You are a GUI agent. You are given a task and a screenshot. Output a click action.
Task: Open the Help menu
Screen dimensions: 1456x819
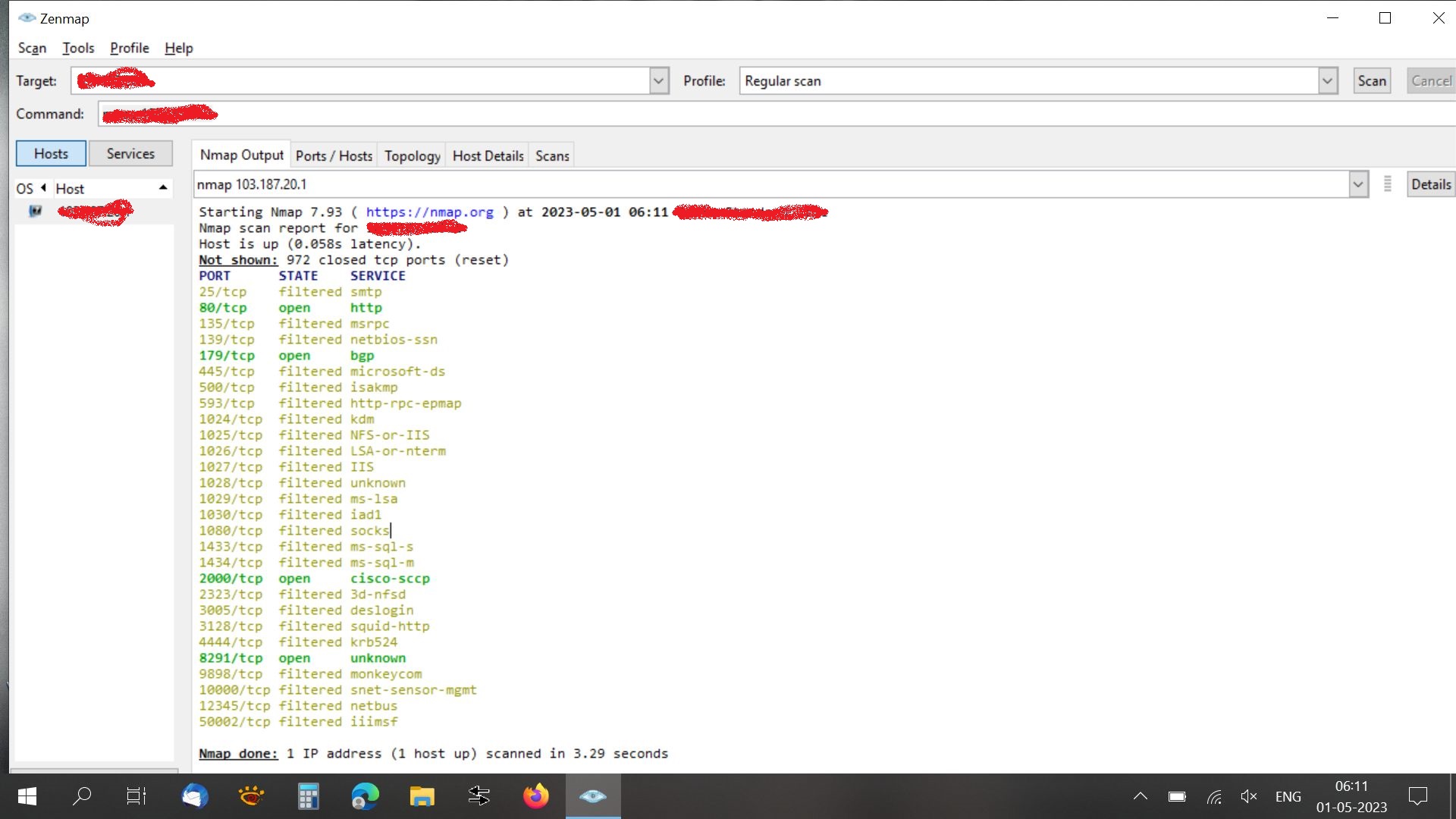[x=179, y=48]
